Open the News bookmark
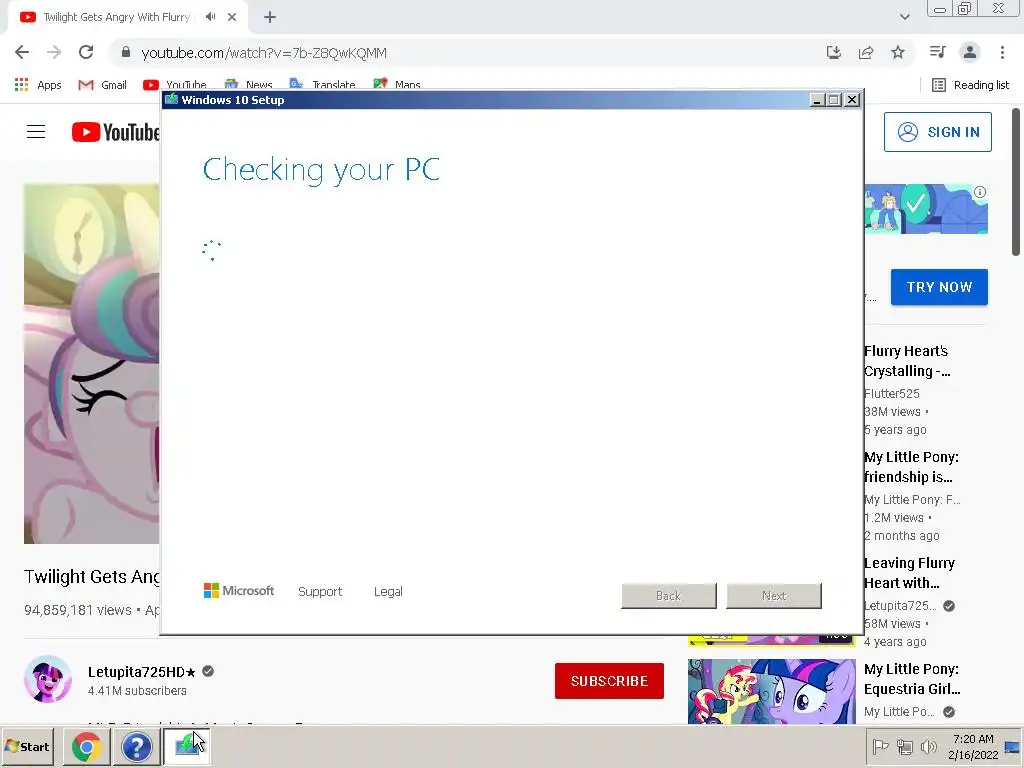Image resolution: width=1024 pixels, height=768 pixels. 248,85
